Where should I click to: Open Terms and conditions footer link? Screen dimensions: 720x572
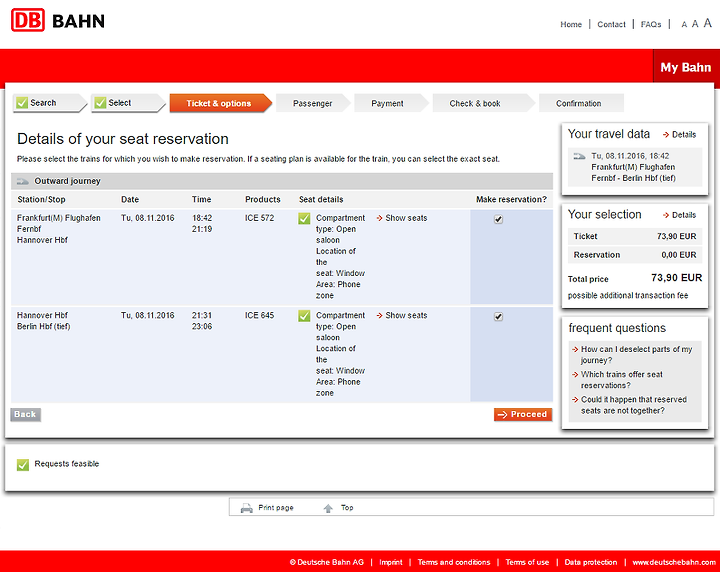click(454, 562)
